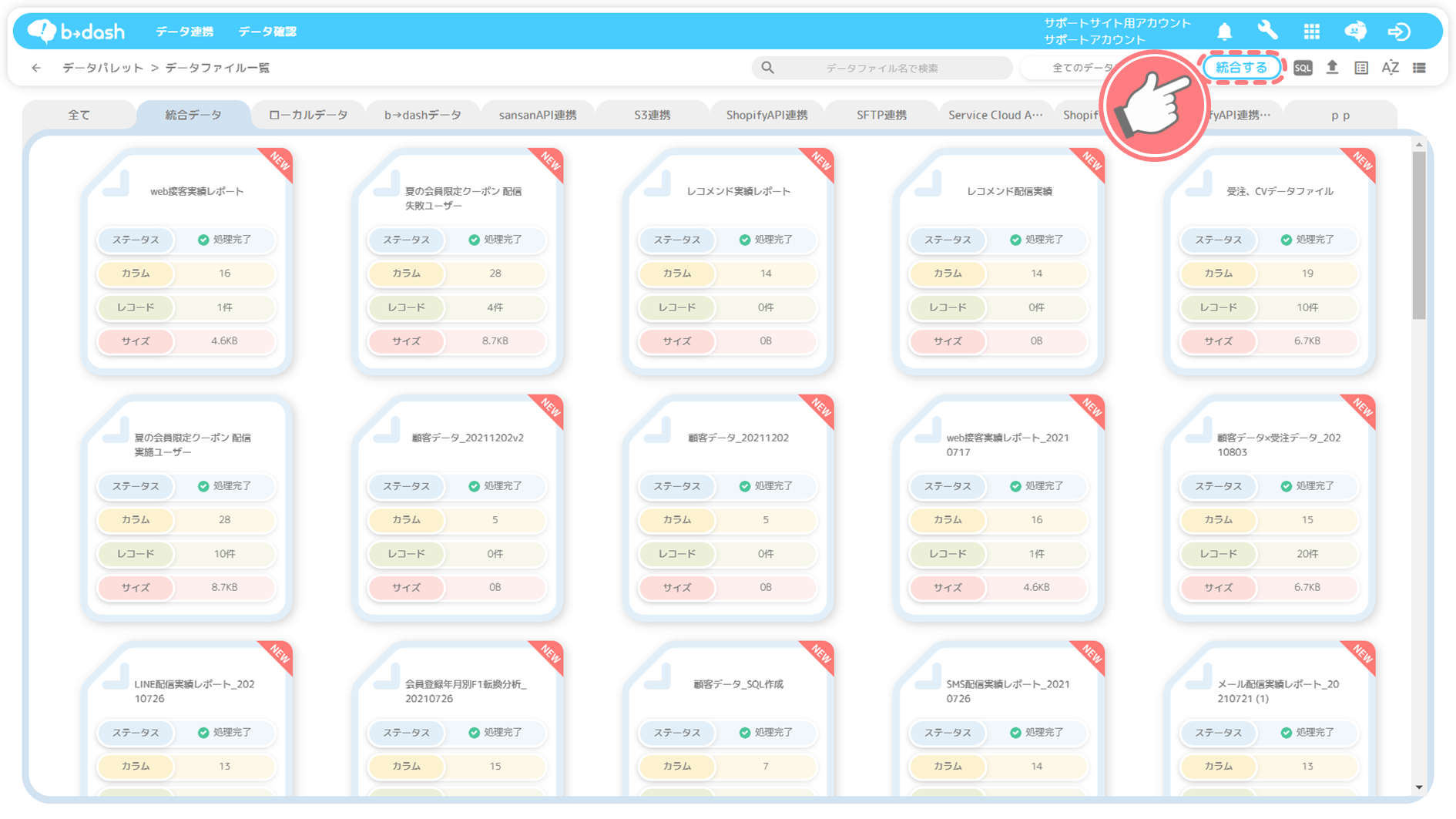Select the ローカルデータ tab
1456x819 pixels.
click(x=308, y=115)
